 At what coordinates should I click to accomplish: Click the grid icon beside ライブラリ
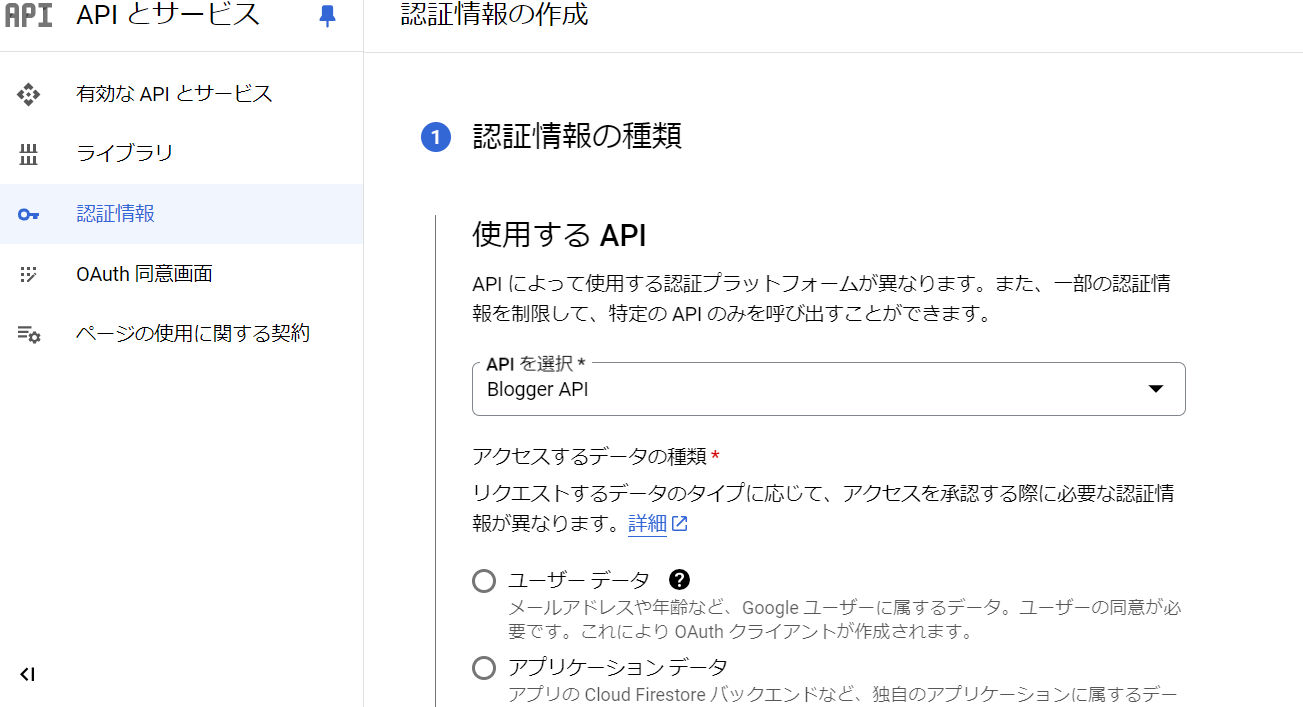tap(28, 153)
